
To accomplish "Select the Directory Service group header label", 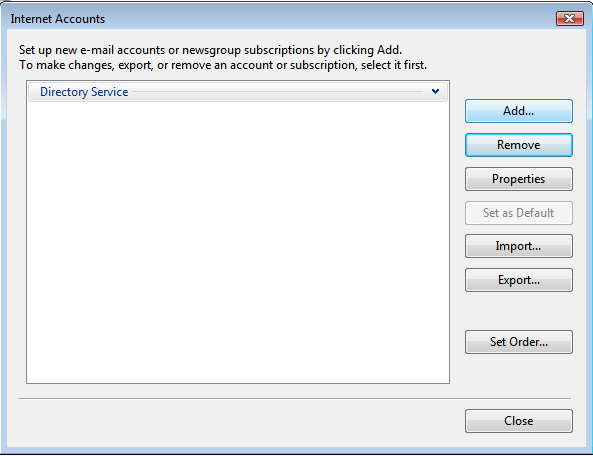I will click(x=84, y=92).
